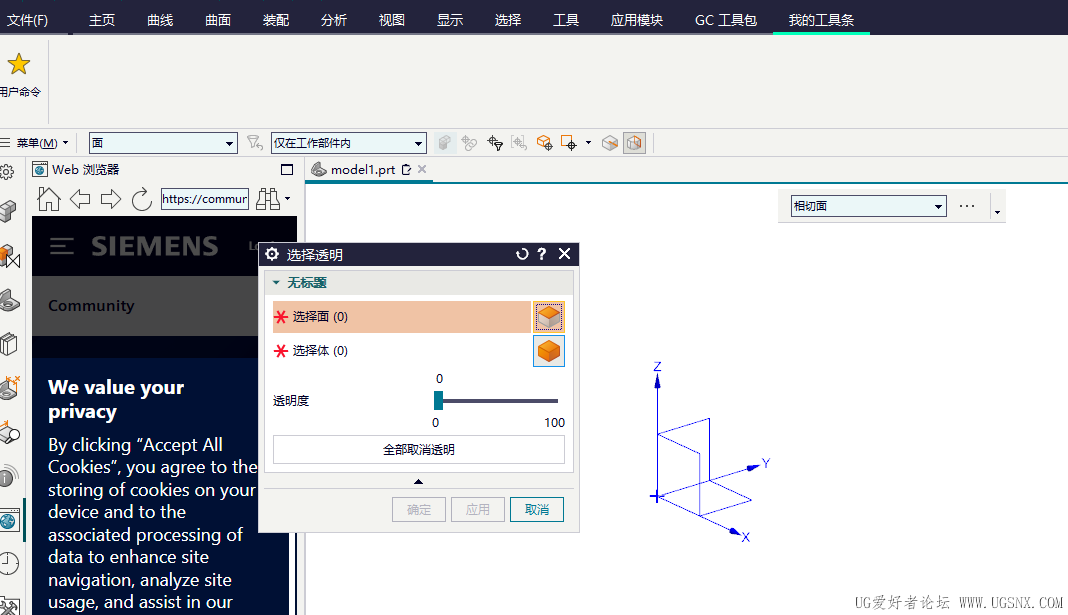Maximize the Web browser panel
Viewport: 1068px width, 615px height.
[x=287, y=170]
